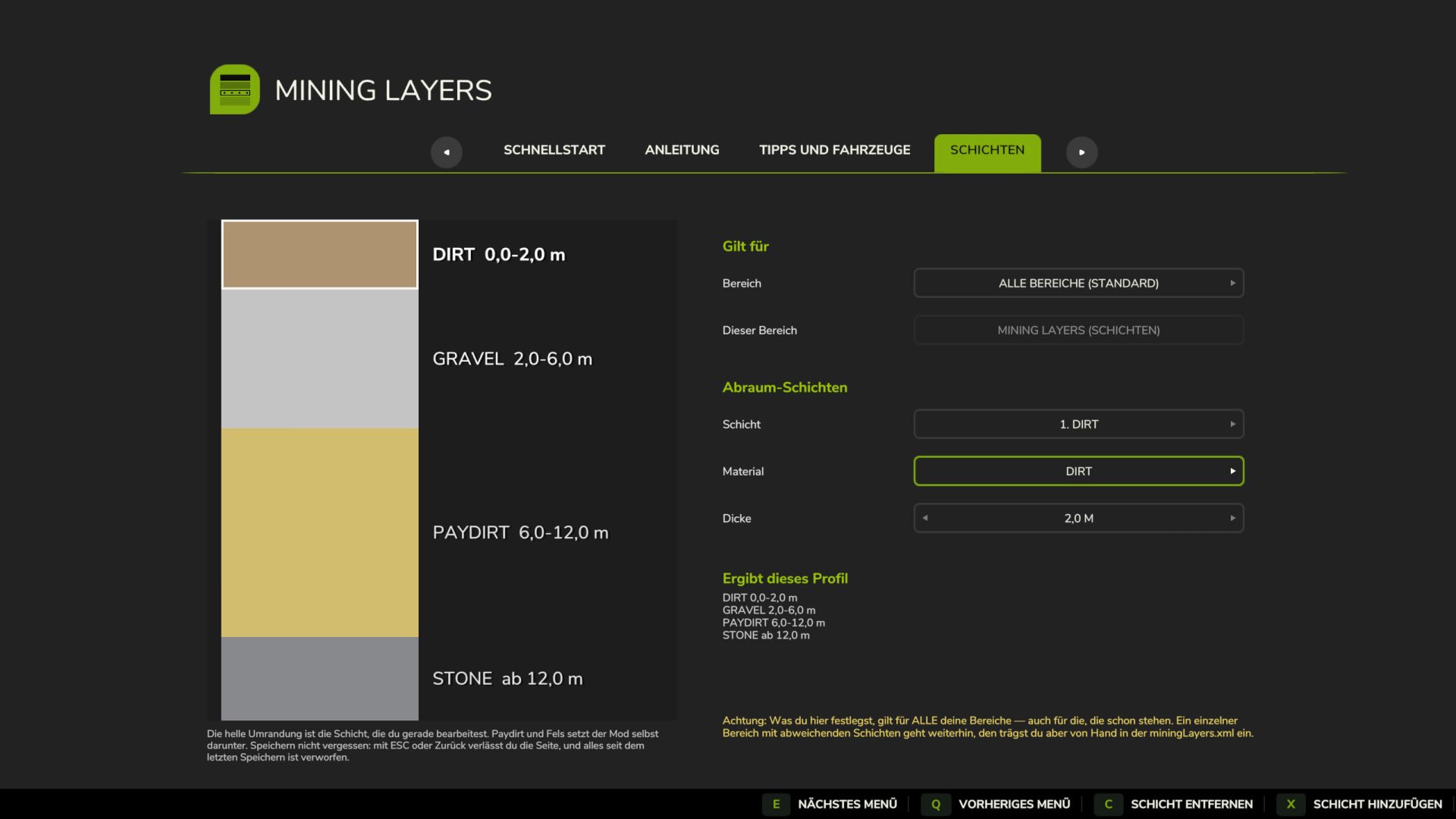Change Material using its right arrow
The width and height of the screenshot is (1456, 819).
click(x=1232, y=471)
